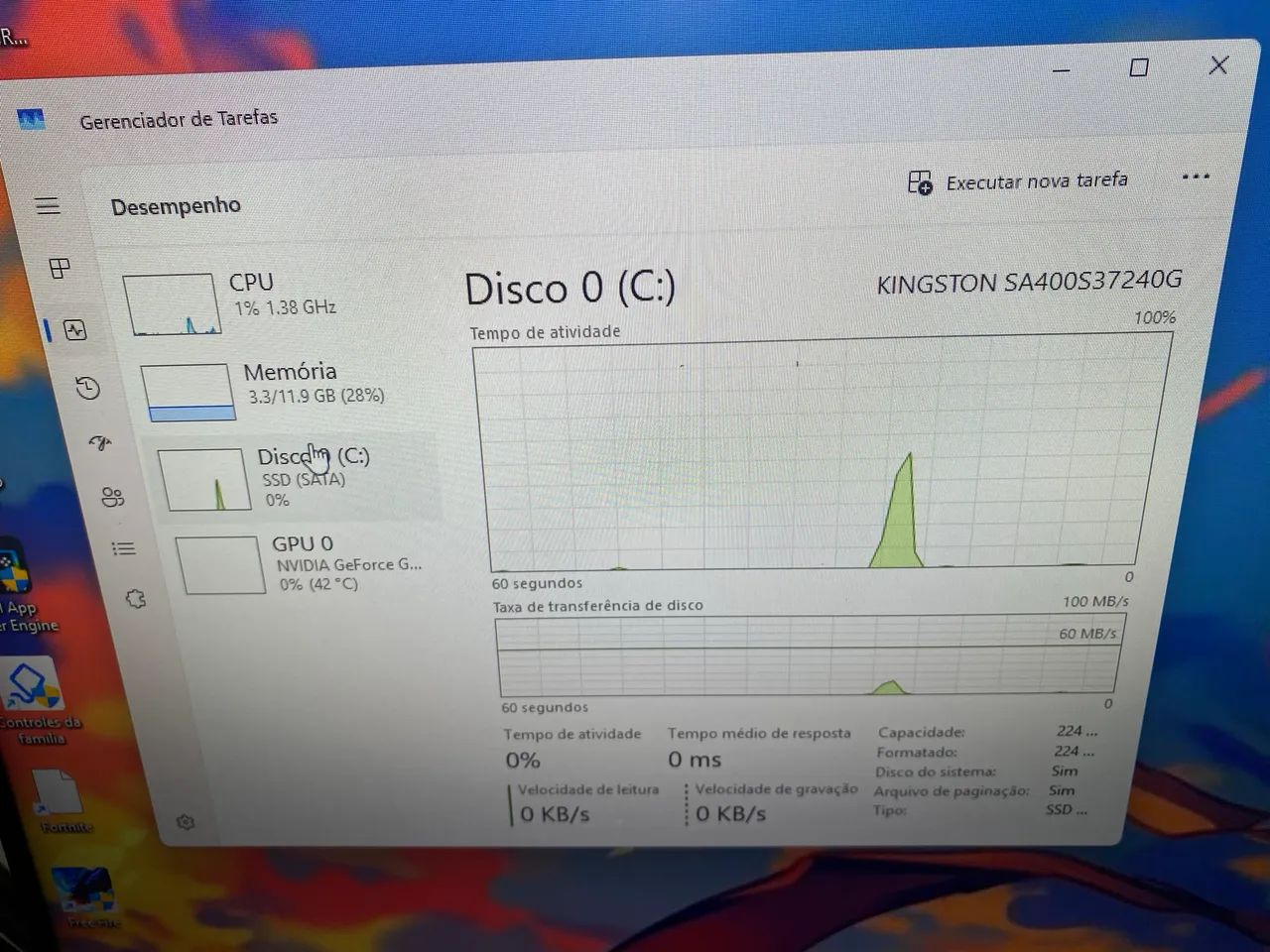Select the Disco 0 (C:) item

click(x=293, y=478)
